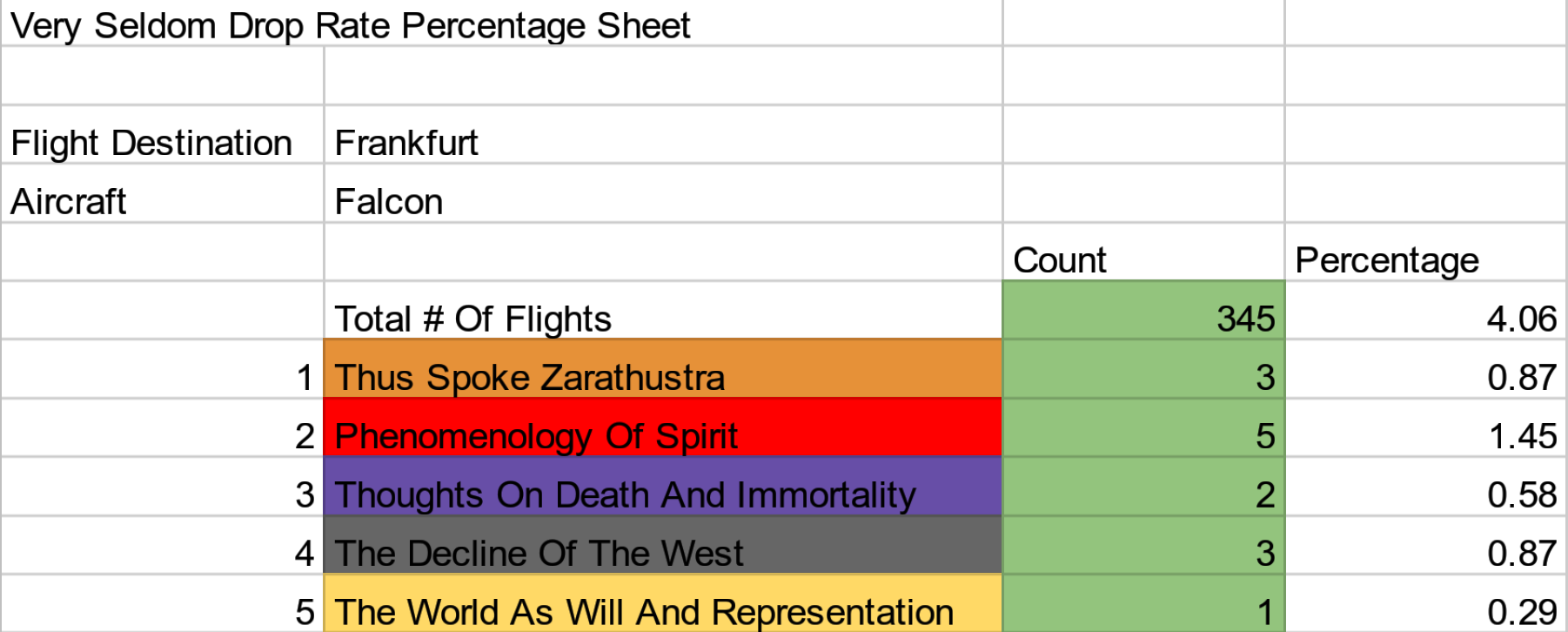The width and height of the screenshot is (1568, 632).
Task: Select row number 4 cell
Action: [x=162, y=553]
